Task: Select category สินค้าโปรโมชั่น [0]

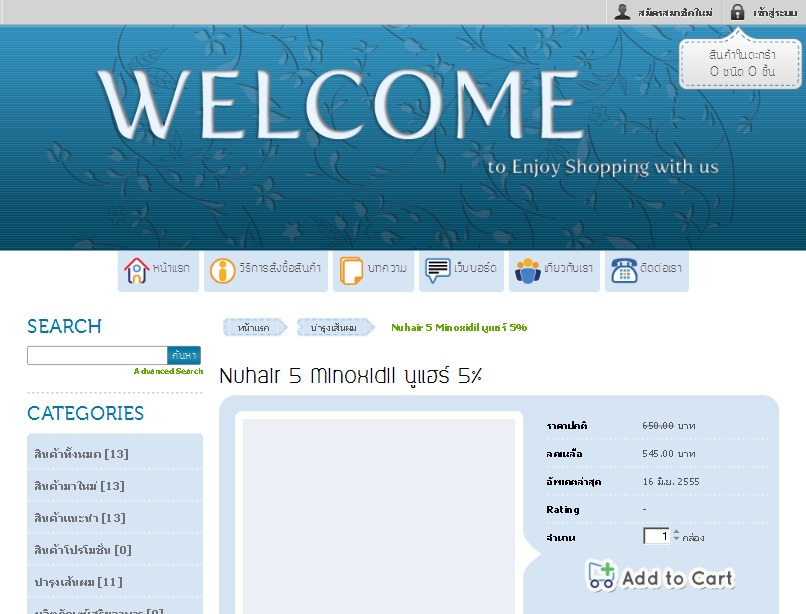Action: 83,550
